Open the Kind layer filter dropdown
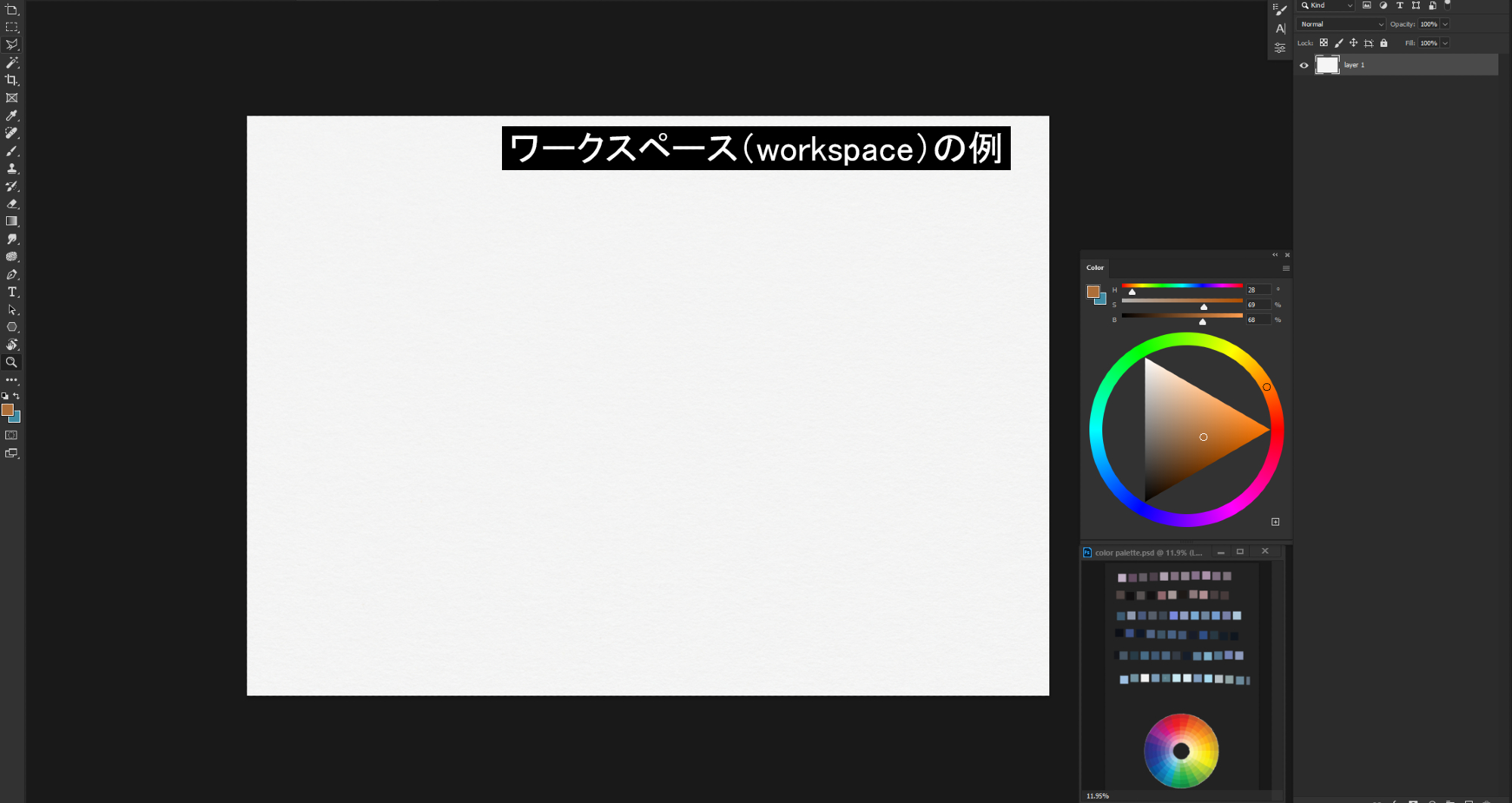1512x803 pixels. click(1327, 5)
